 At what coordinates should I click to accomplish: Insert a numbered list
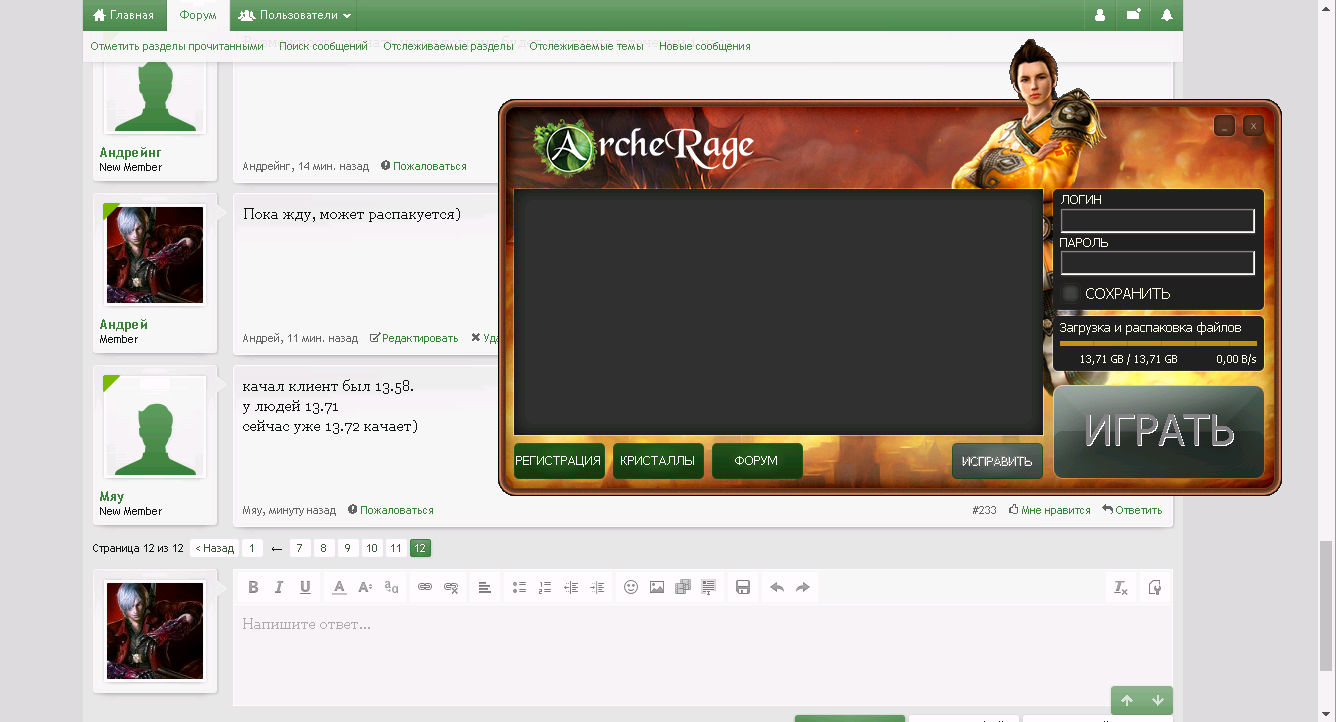tap(545, 587)
